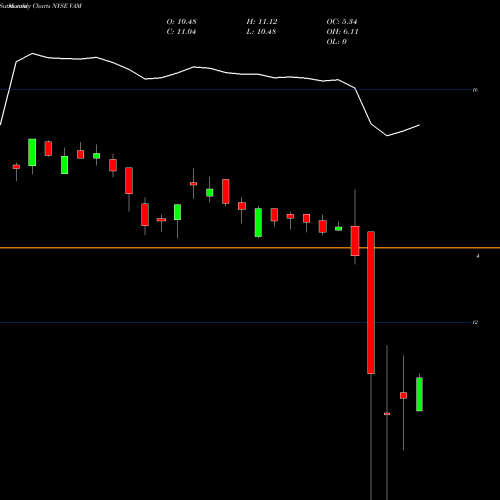The width and height of the screenshot is (500, 500).
Task: Click the 'OL: 0' readout
Action: 336,42
